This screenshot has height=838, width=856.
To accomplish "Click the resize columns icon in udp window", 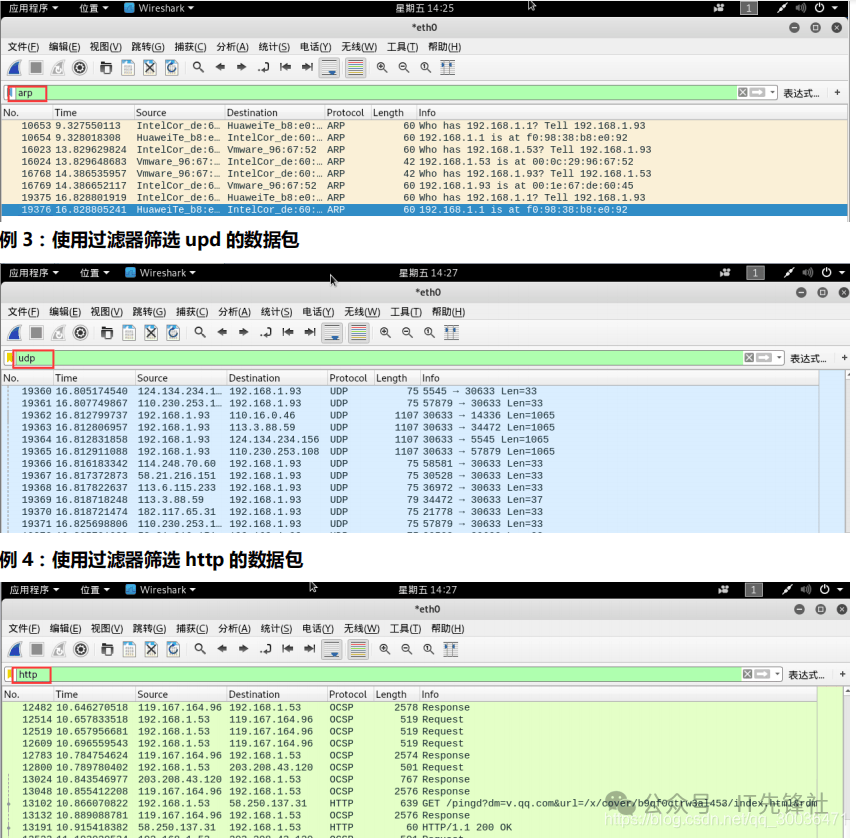I will (x=447, y=333).
